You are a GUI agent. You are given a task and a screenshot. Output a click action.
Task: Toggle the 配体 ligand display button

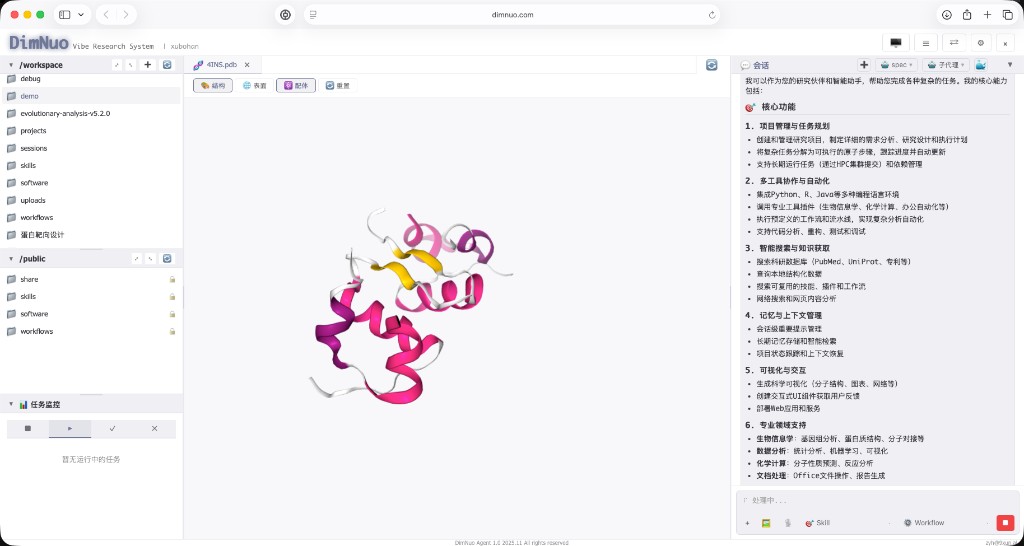(x=296, y=86)
